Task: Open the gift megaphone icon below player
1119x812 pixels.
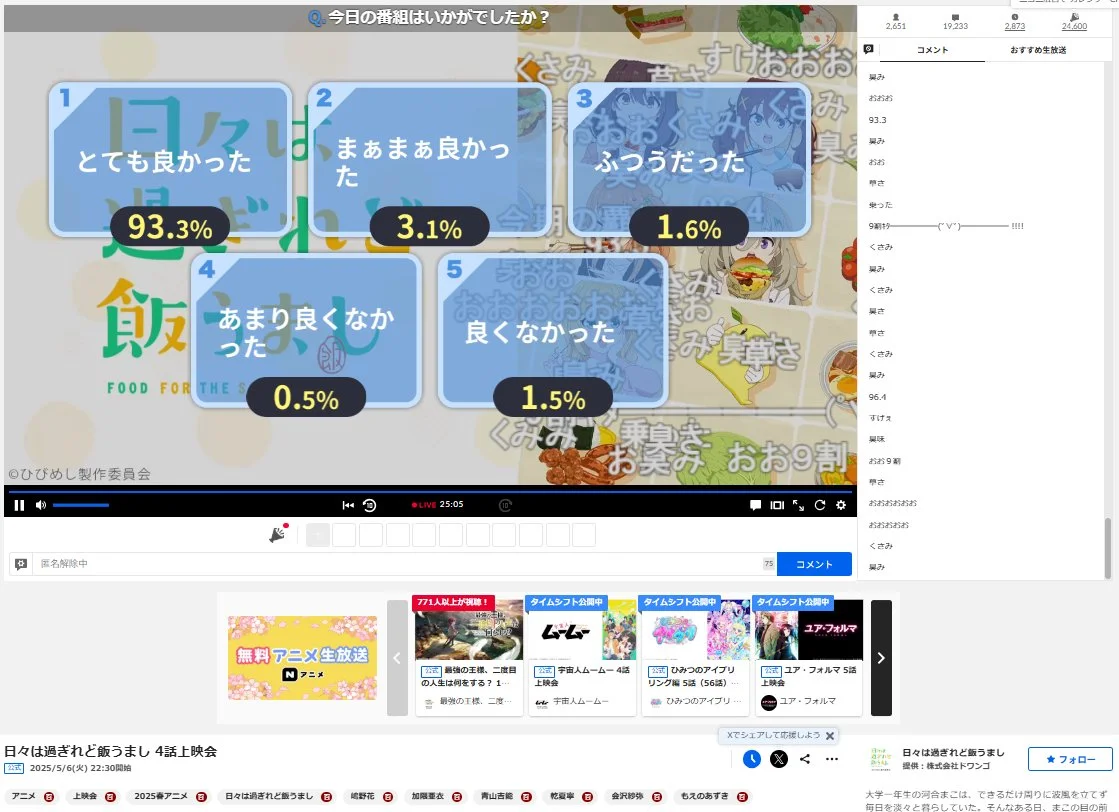Action: pos(278,534)
